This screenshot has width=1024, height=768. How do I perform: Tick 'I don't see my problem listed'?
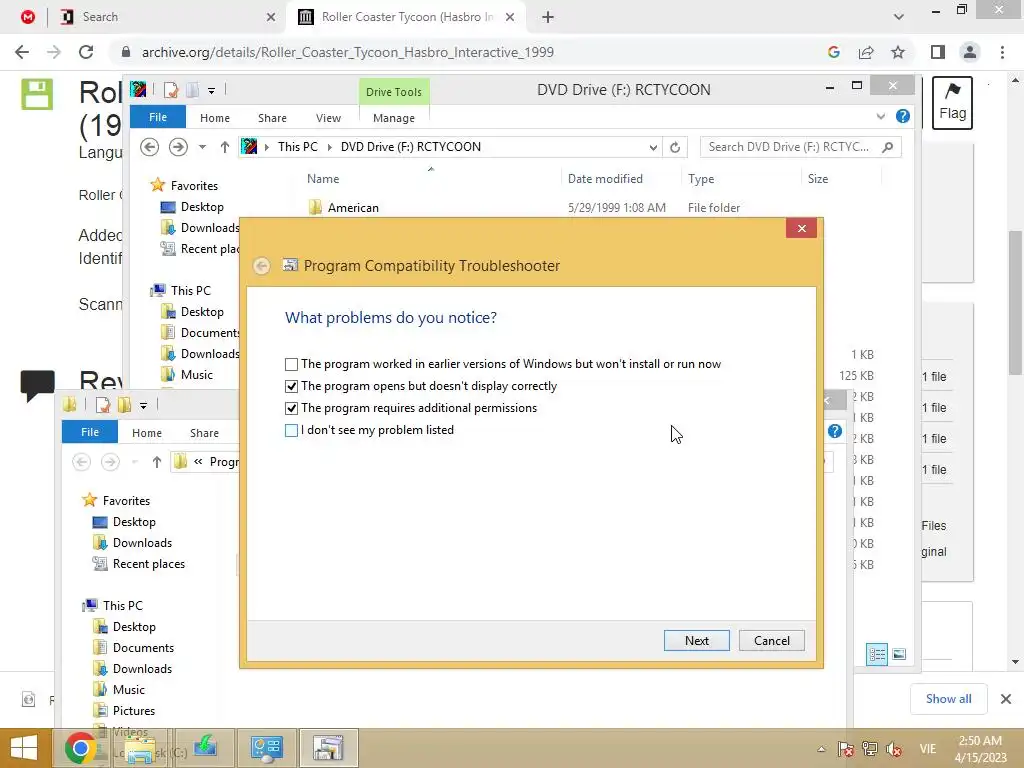tap(291, 430)
